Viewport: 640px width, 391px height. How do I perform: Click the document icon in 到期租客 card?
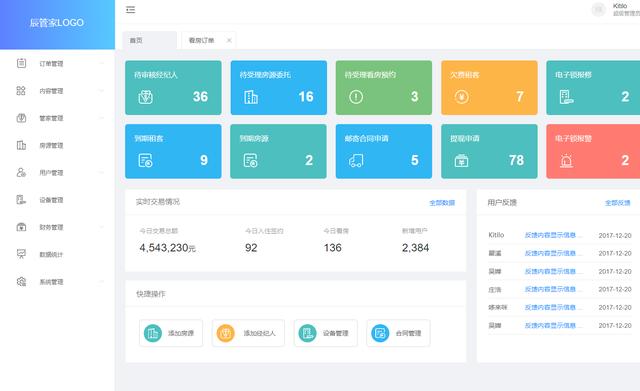point(145,160)
